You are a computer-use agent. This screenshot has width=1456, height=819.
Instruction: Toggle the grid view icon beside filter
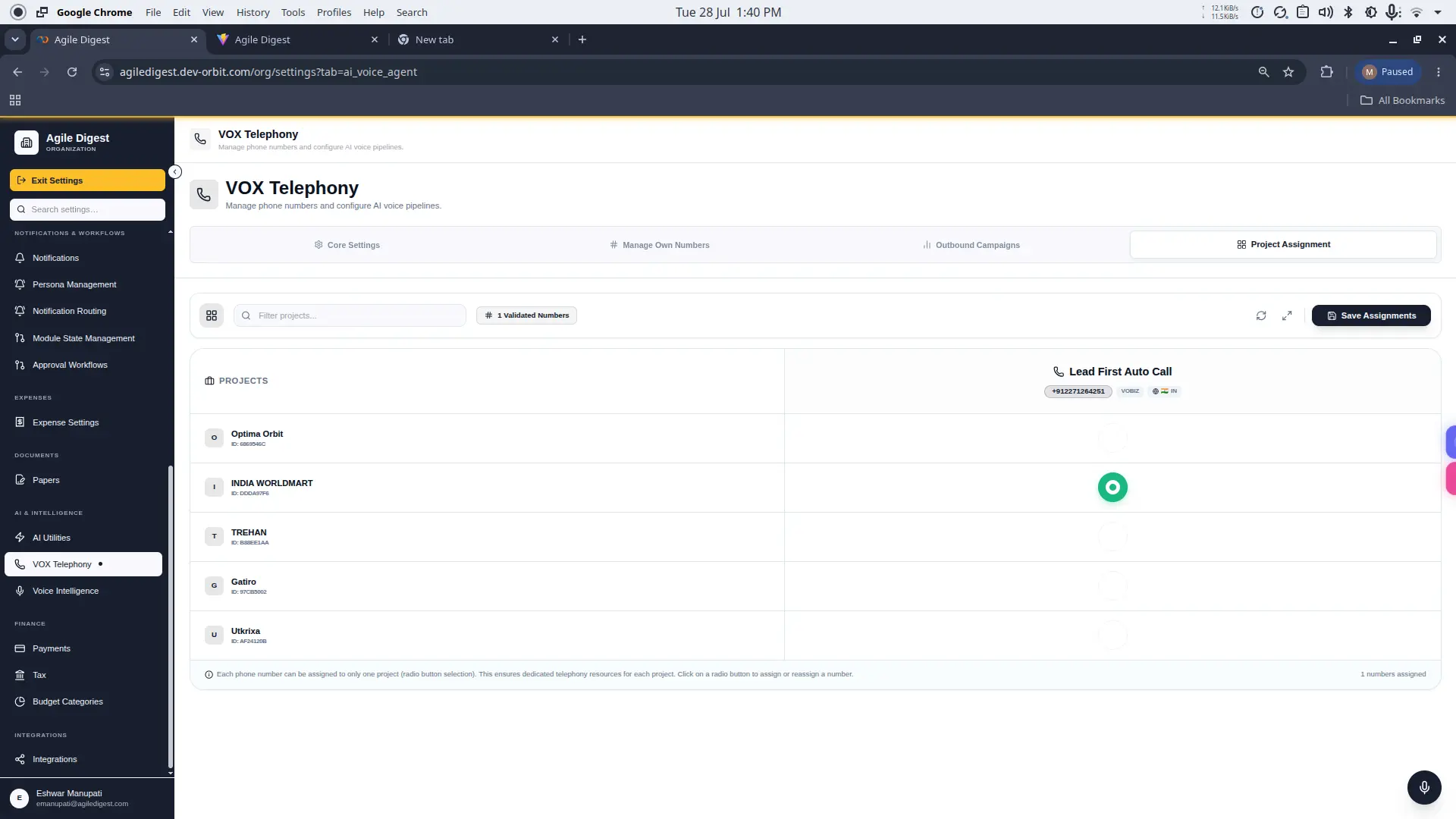(x=212, y=315)
